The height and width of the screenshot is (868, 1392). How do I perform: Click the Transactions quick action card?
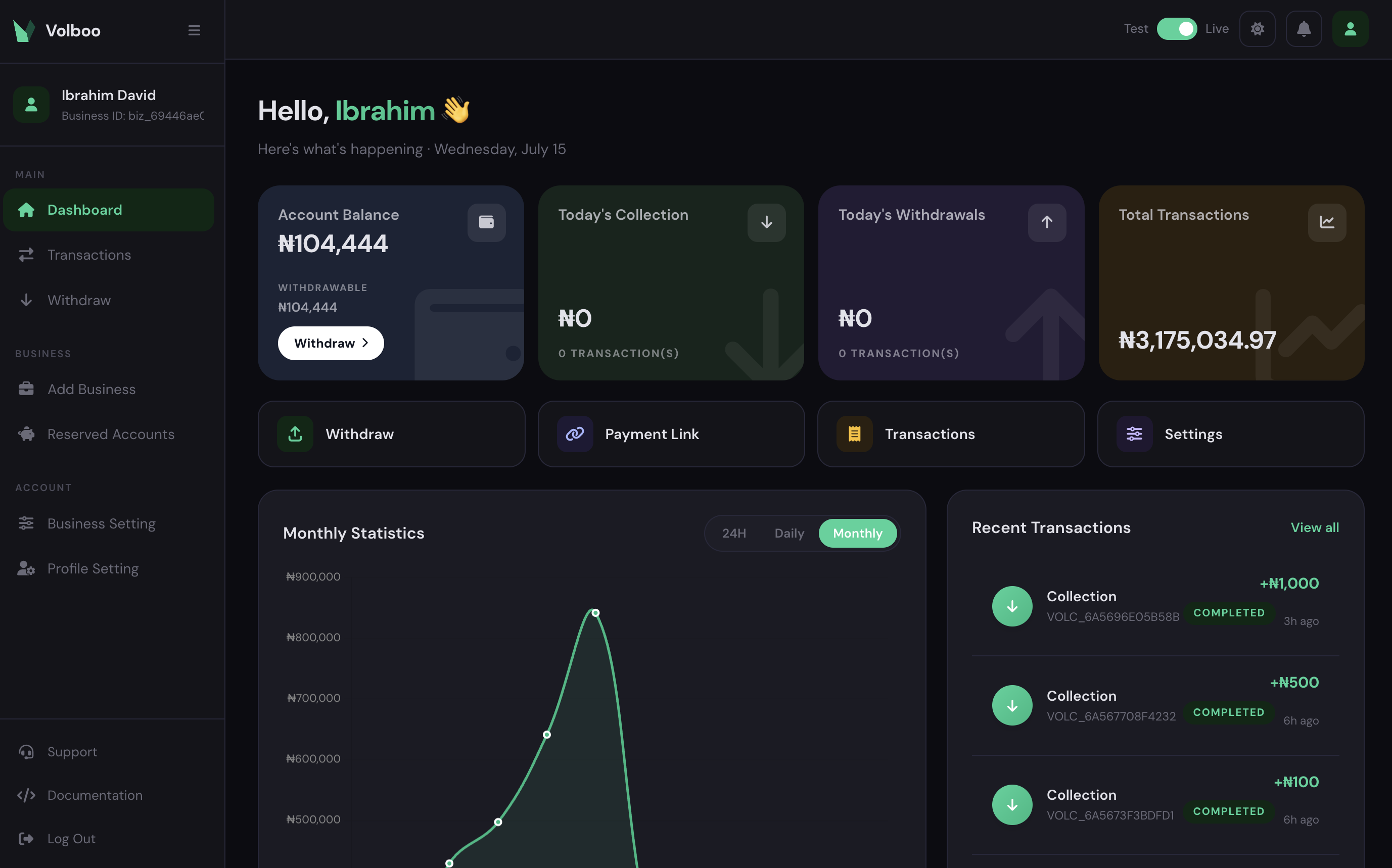pos(951,434)
